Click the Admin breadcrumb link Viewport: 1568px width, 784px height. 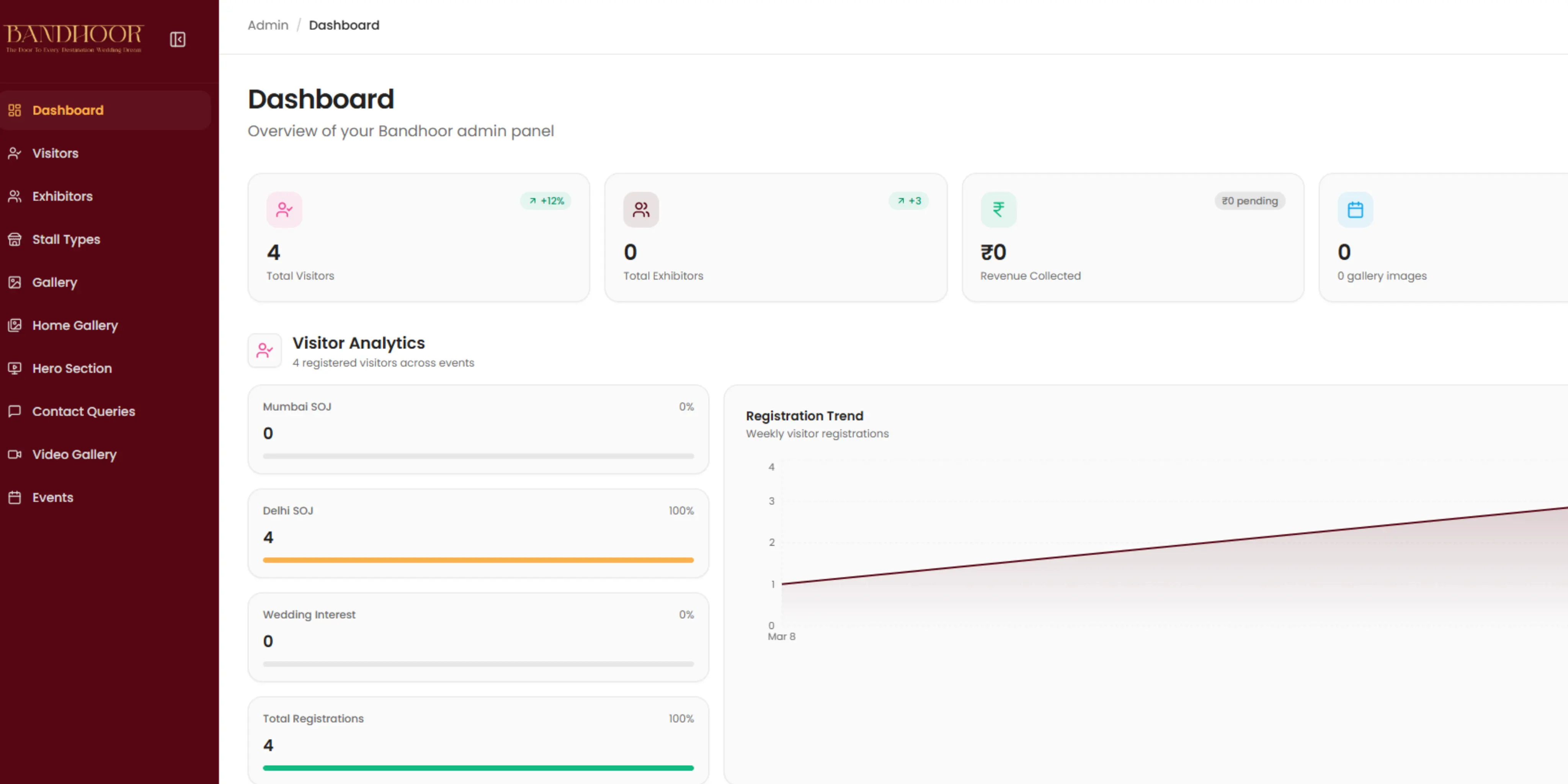(x=268, y=26)
